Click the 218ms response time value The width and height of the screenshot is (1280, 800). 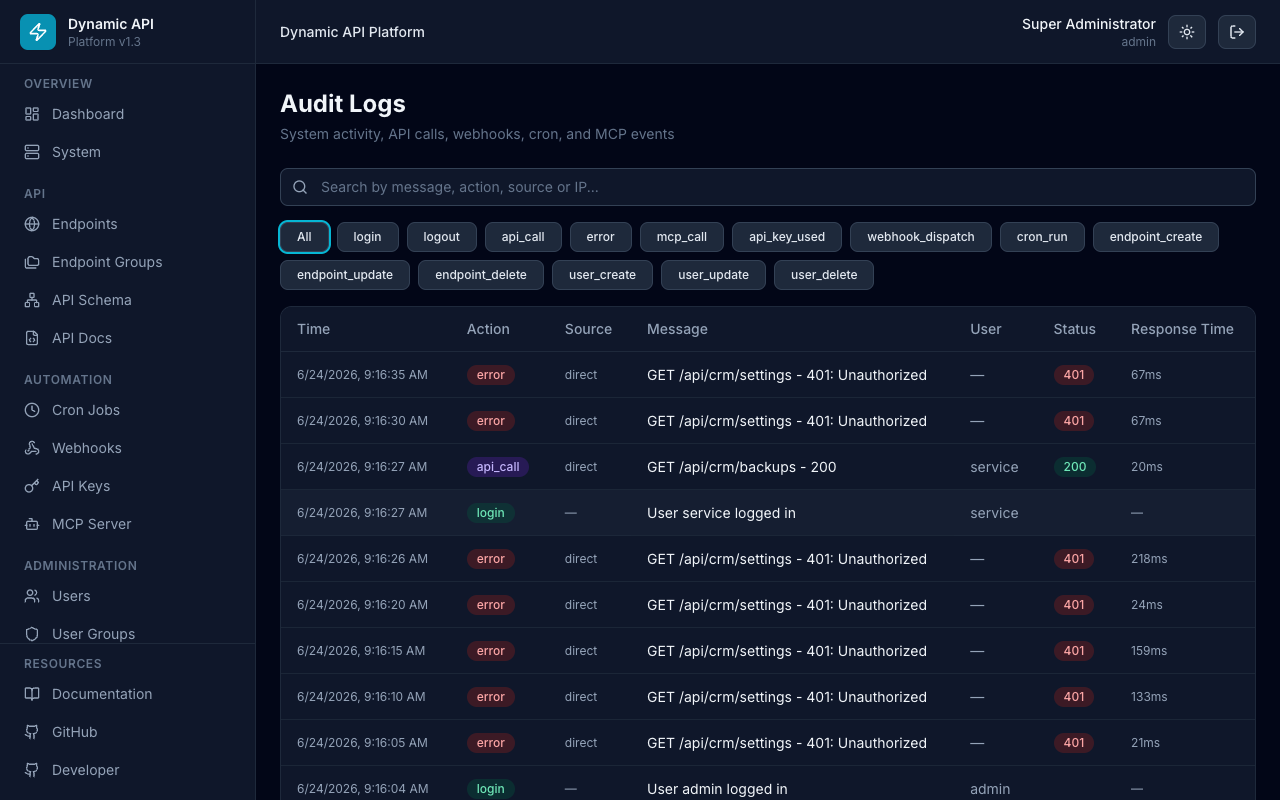pyautogui.click(x=1149, y=559)
